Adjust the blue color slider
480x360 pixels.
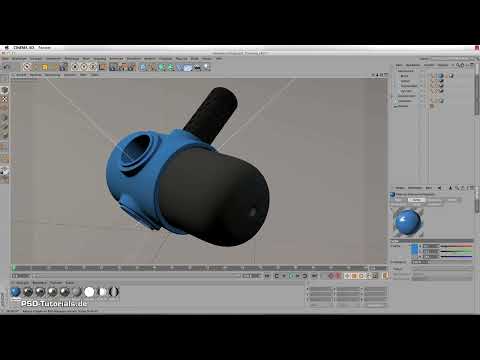pyautogui.click(x=456, y=257)
